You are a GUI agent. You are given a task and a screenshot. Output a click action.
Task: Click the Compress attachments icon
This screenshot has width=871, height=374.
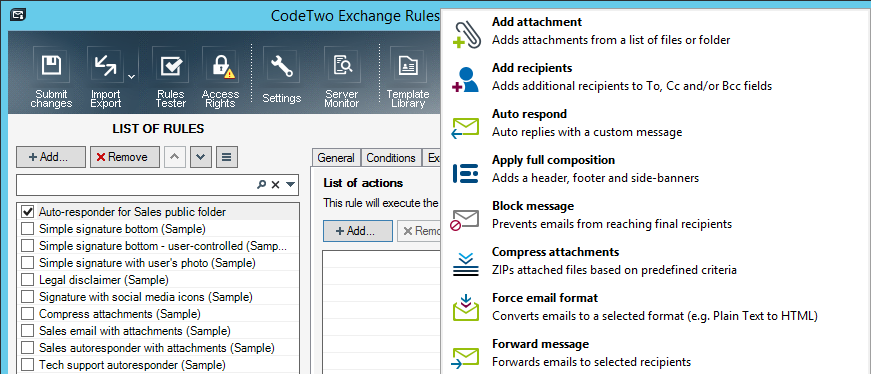(x=465, y=265)
